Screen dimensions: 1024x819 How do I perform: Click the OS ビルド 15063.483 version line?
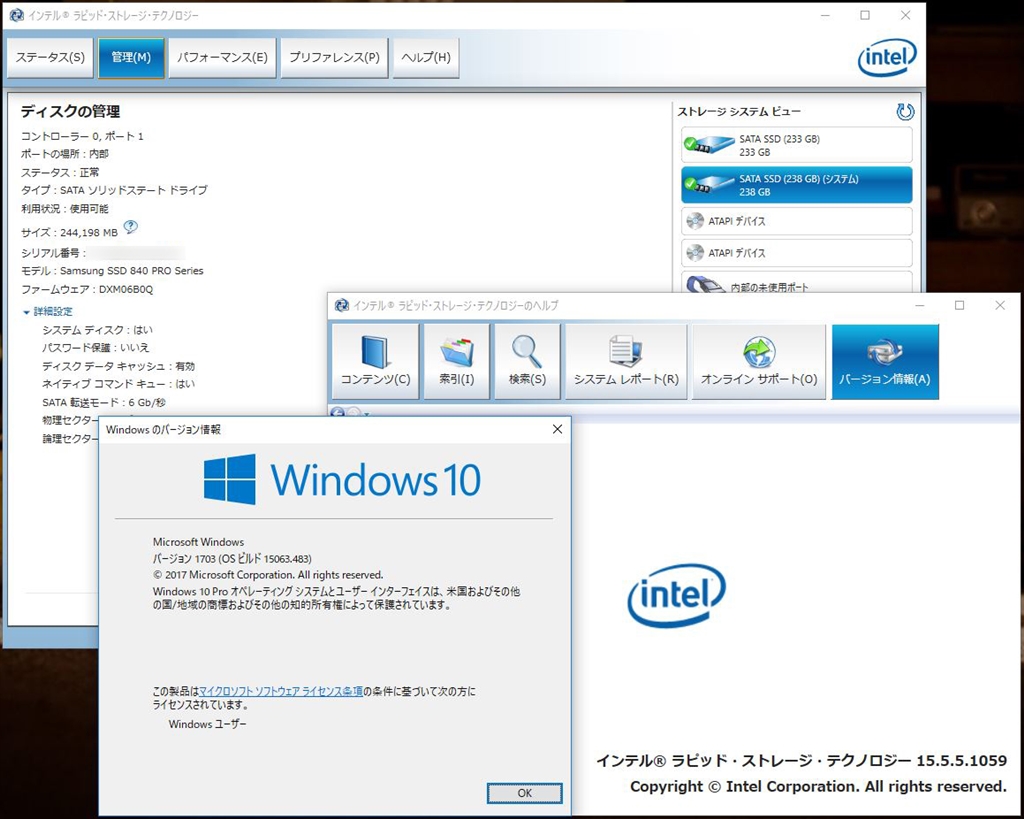click(232, 558)
